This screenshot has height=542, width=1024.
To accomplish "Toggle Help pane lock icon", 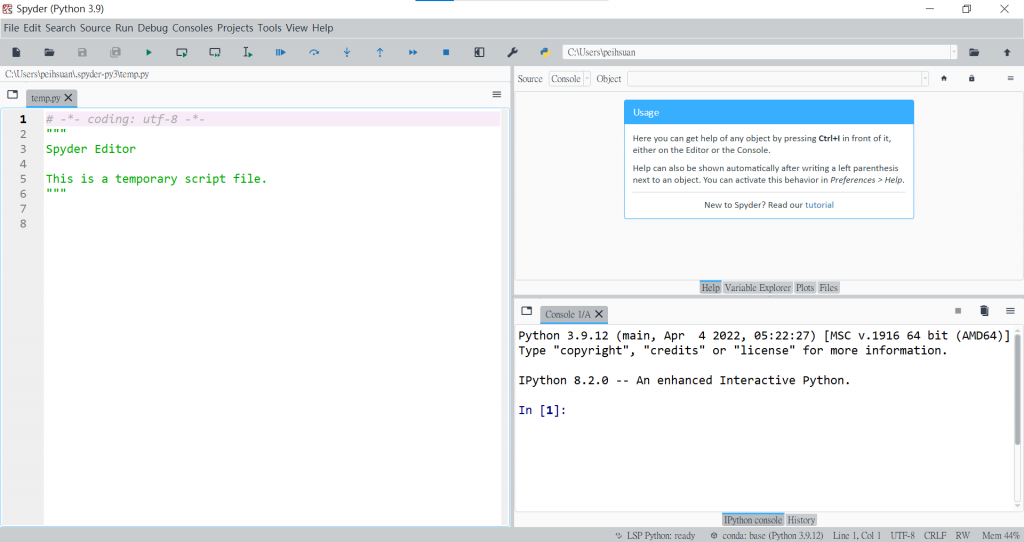I will click(972, 78).
